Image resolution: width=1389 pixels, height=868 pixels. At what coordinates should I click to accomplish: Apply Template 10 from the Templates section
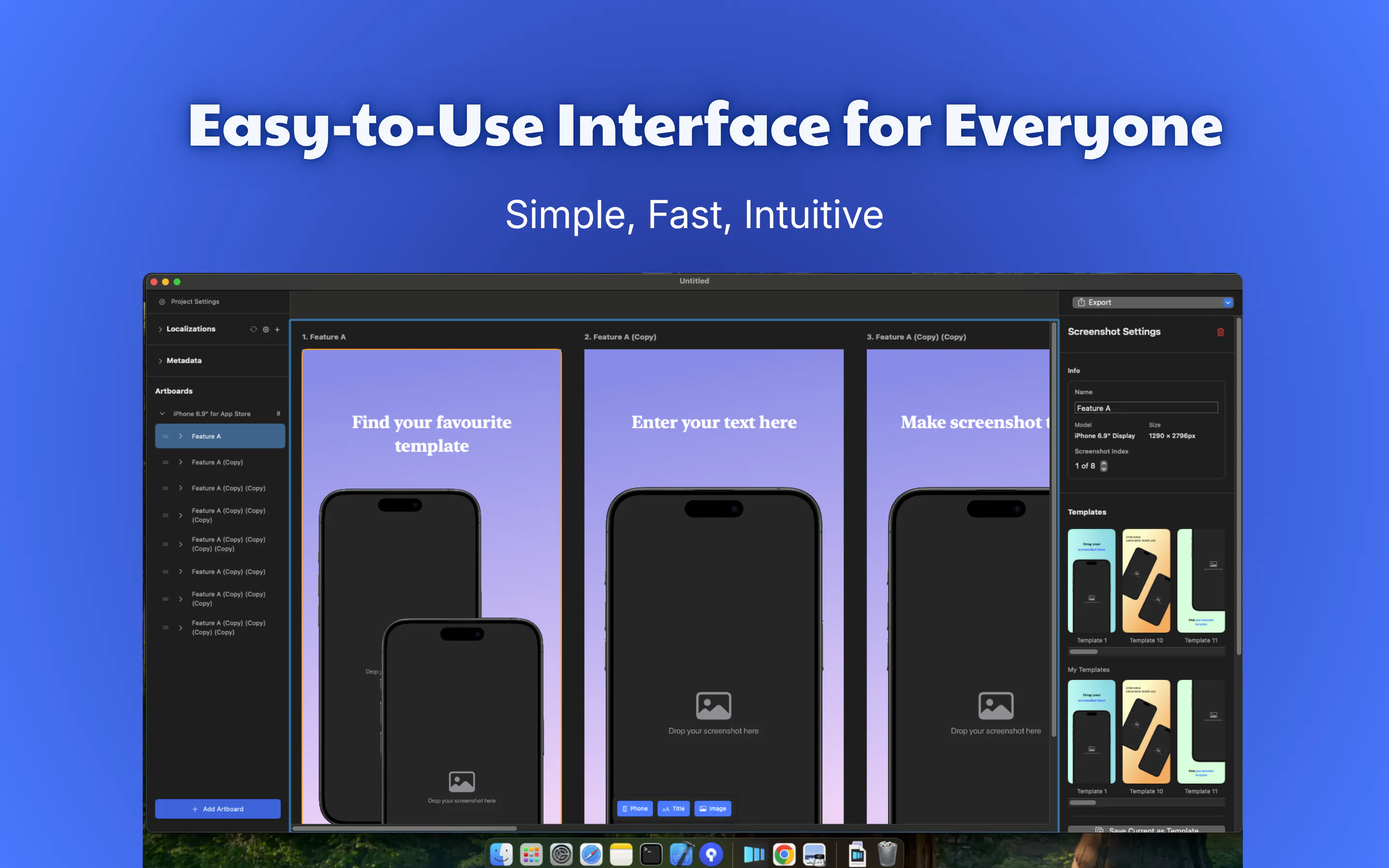click(1145, 581)
